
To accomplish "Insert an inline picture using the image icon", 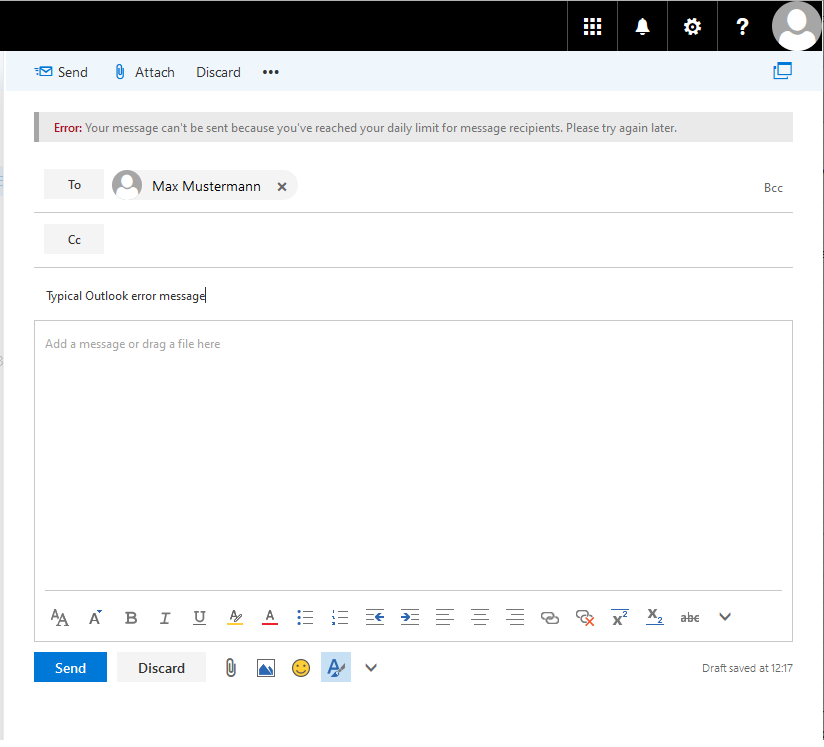I will pyautogui.click(x=265, y=667).
